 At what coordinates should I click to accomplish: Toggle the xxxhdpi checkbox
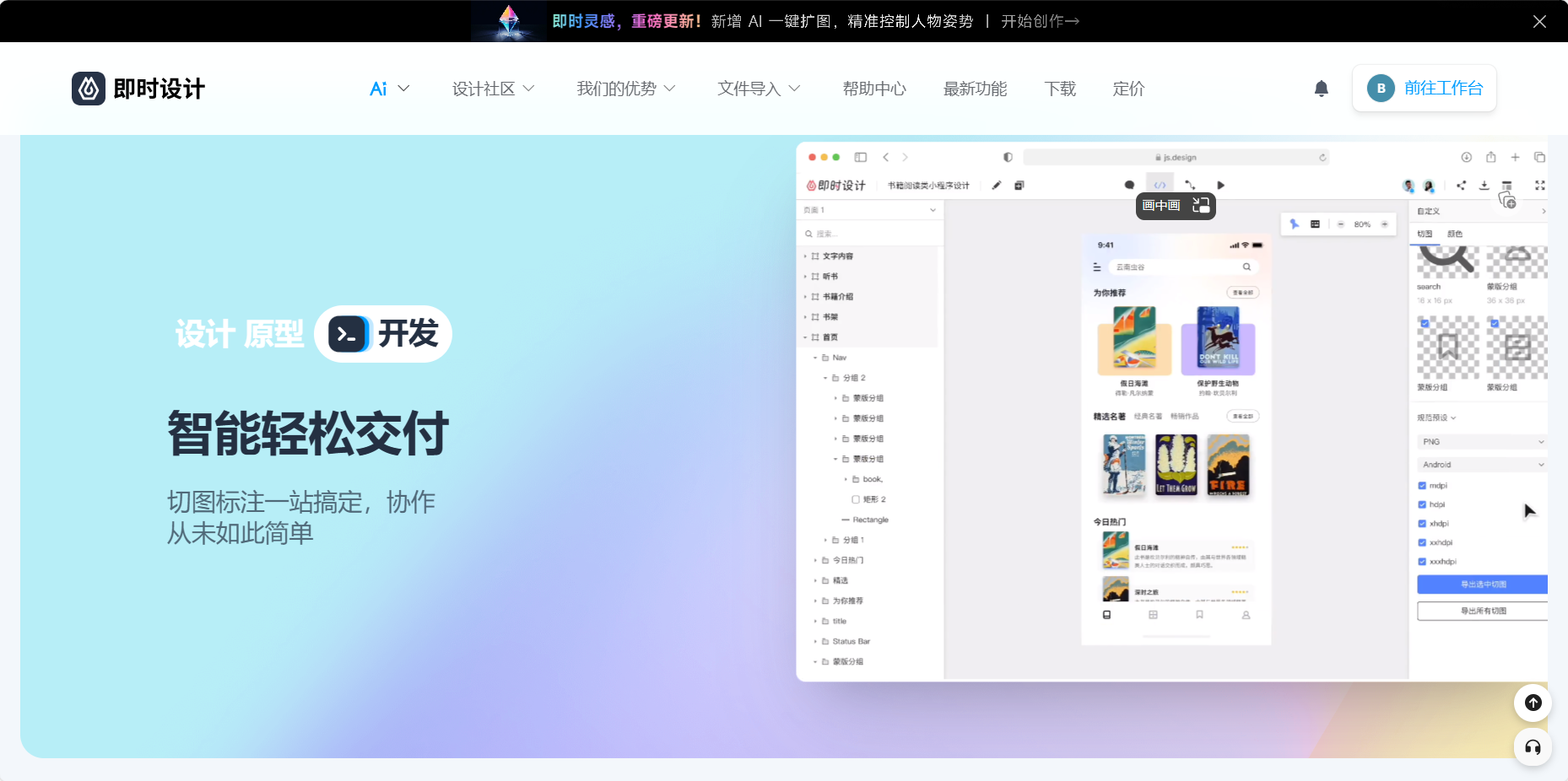pos(1422,562)
